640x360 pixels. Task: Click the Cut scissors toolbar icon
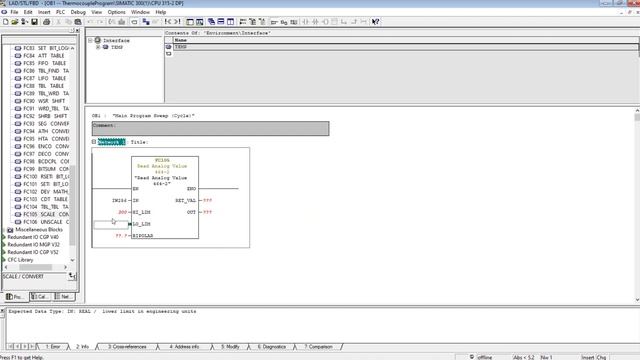click(59, 22)
